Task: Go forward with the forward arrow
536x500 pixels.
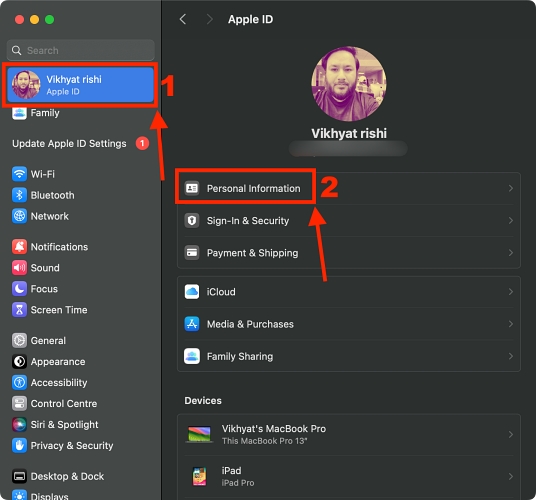Action: coord(210,19)
